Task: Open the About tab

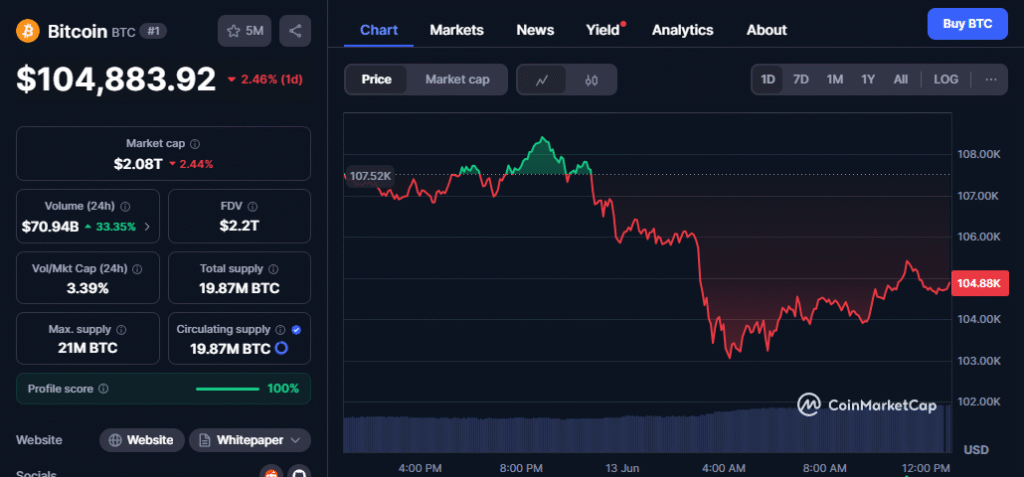Action: [767, 30]
